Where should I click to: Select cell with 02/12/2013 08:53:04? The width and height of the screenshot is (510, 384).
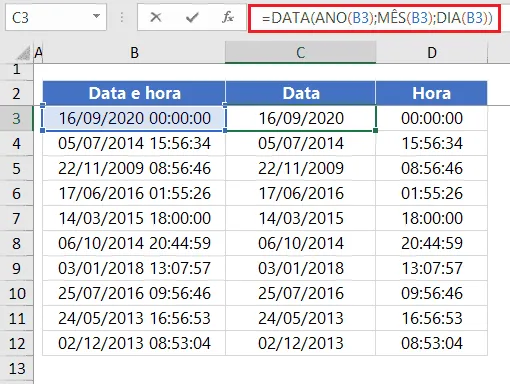[x=134, y=343]
